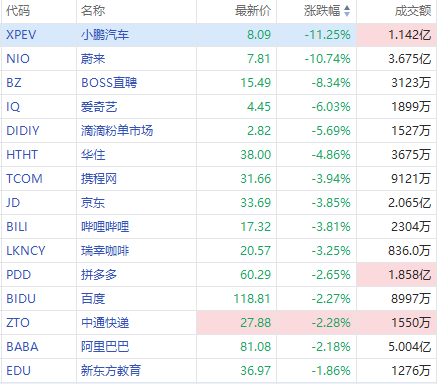
Task: Sort by 最新价 column header
Action: pyautogui.click(x=253, y=11)
